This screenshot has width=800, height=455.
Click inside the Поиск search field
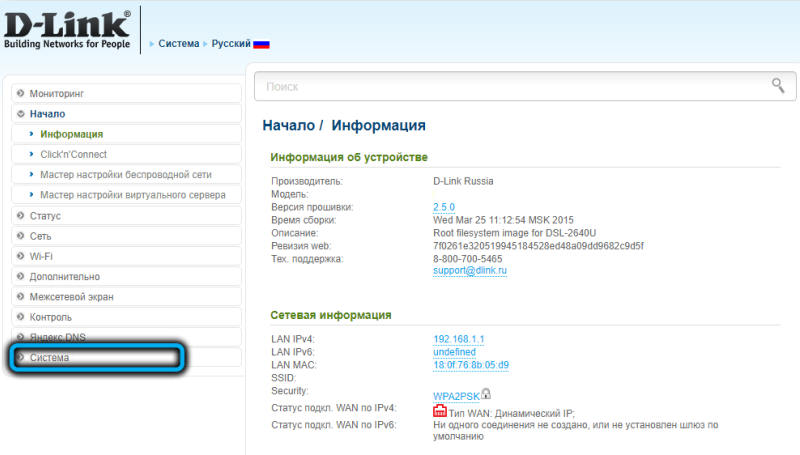[510, 87]
